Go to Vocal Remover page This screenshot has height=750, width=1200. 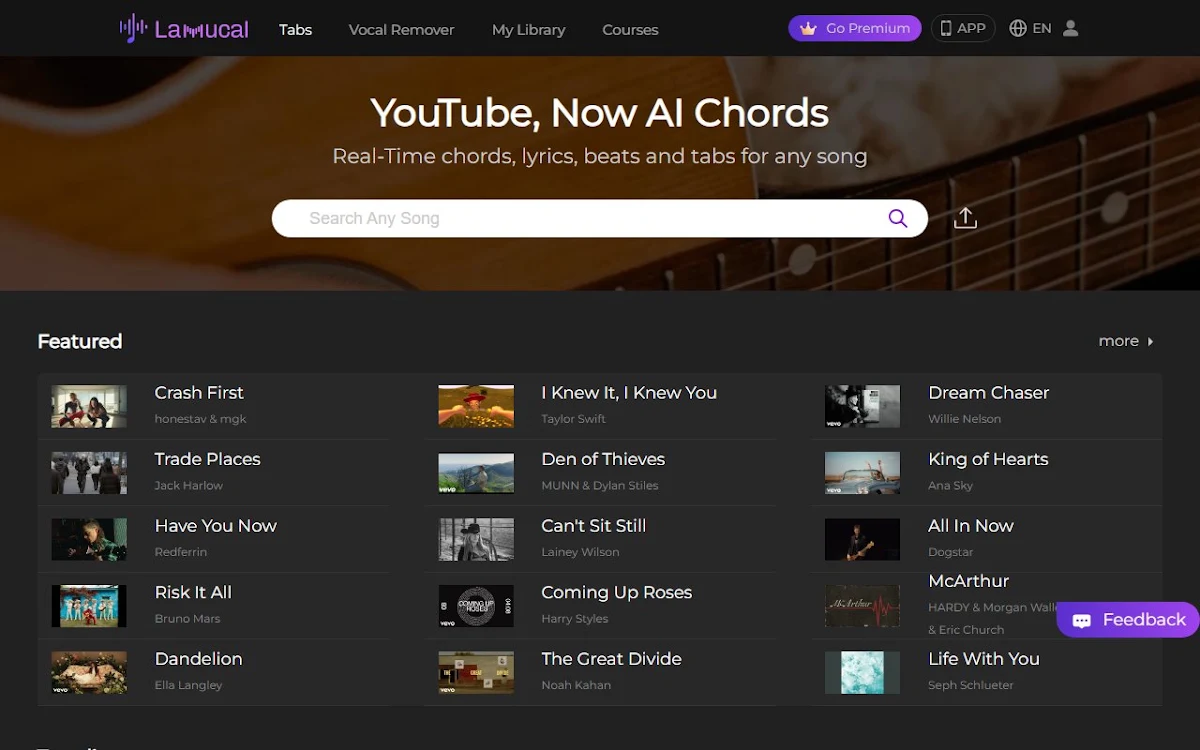click(401, 29)
